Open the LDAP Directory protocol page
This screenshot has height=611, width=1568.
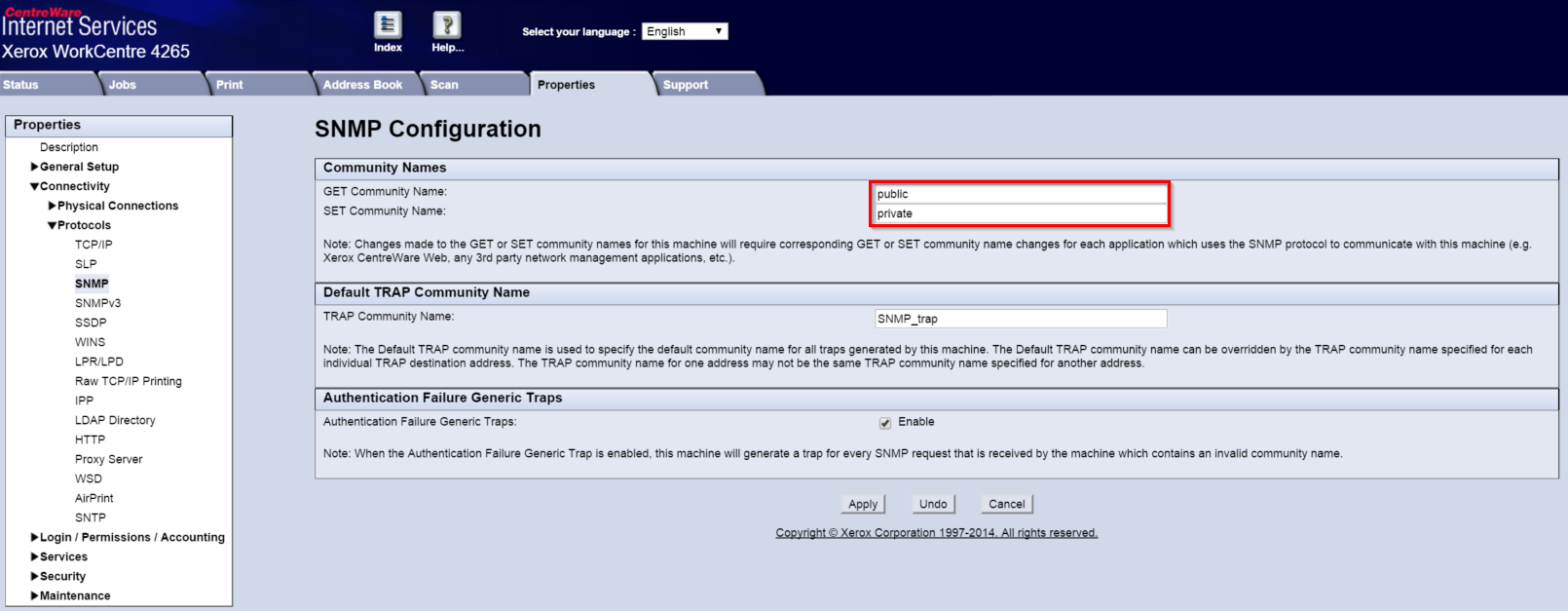click(x=115, y=420)
